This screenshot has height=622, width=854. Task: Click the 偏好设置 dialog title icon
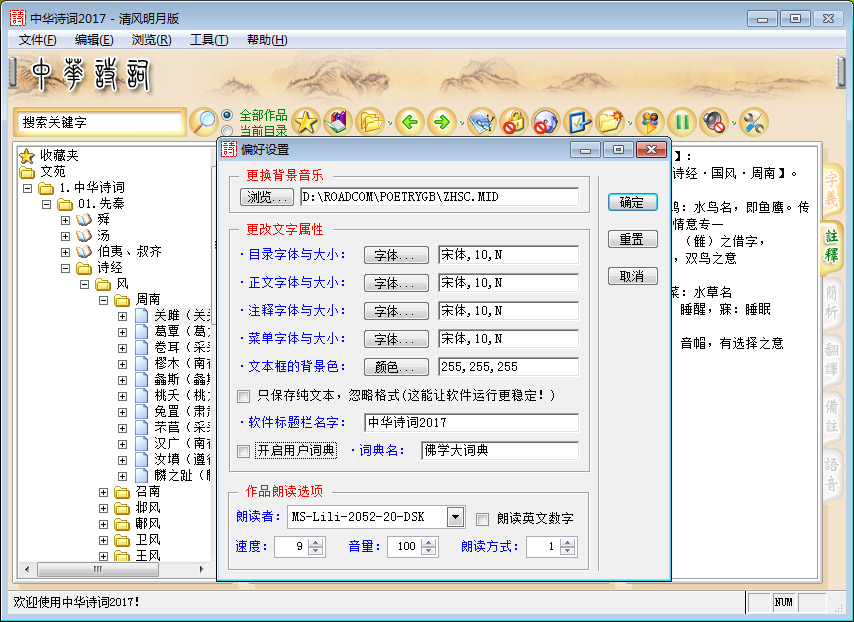pos(229,149)
